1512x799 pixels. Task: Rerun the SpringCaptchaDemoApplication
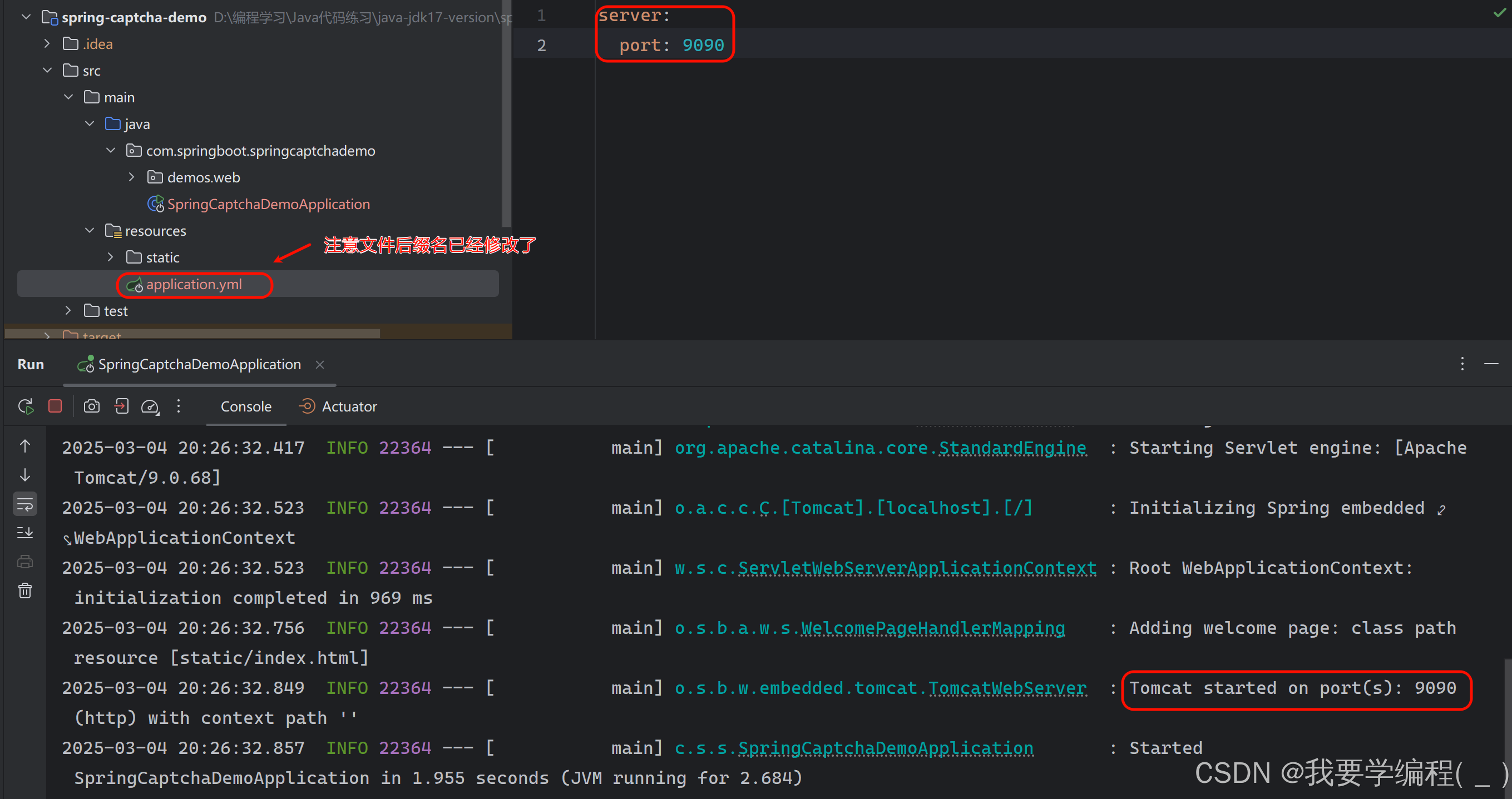(x=25, y=405)
